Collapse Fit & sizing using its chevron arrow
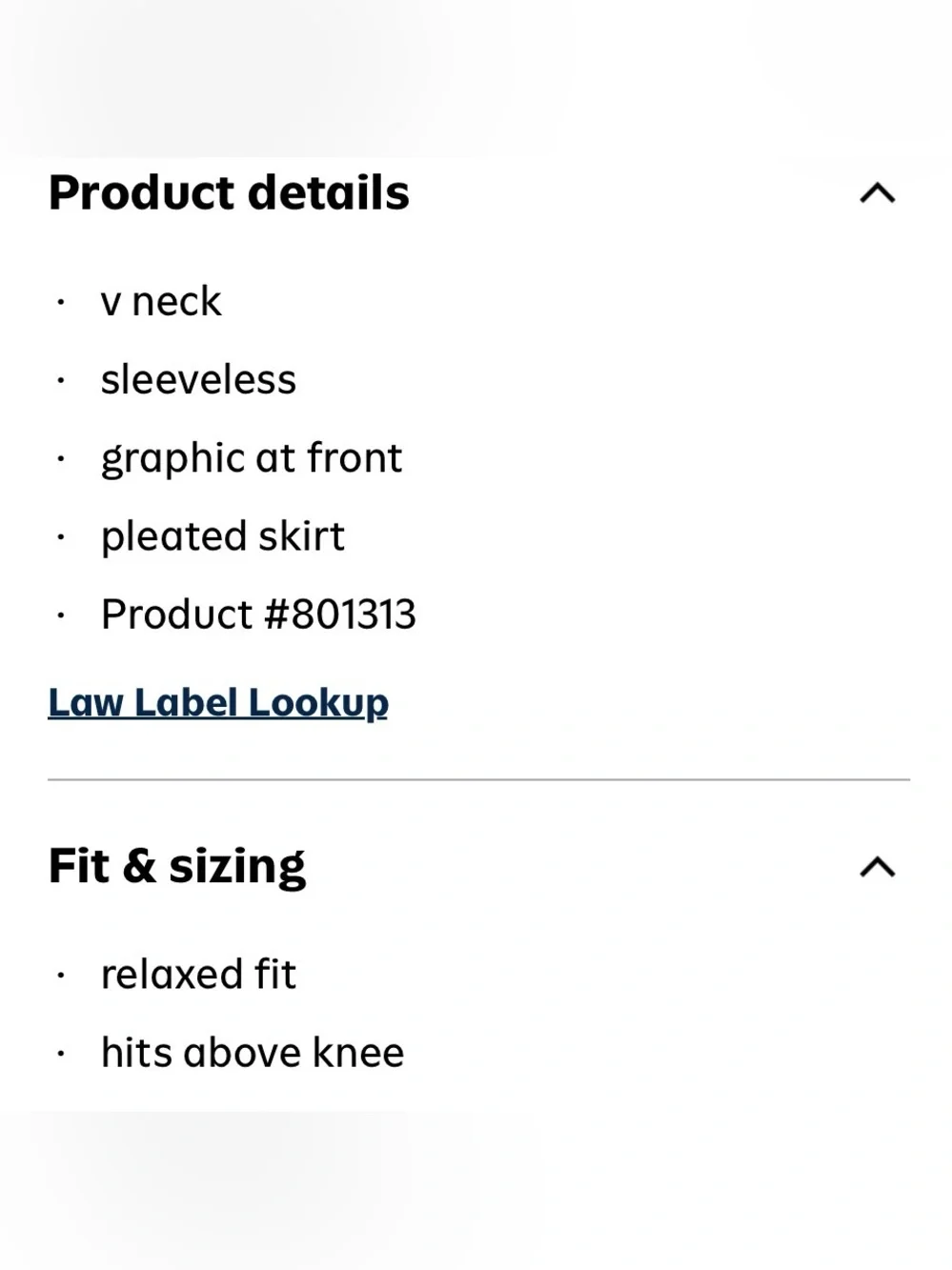Screen dimensions: 952x1270 coord(877,866)
